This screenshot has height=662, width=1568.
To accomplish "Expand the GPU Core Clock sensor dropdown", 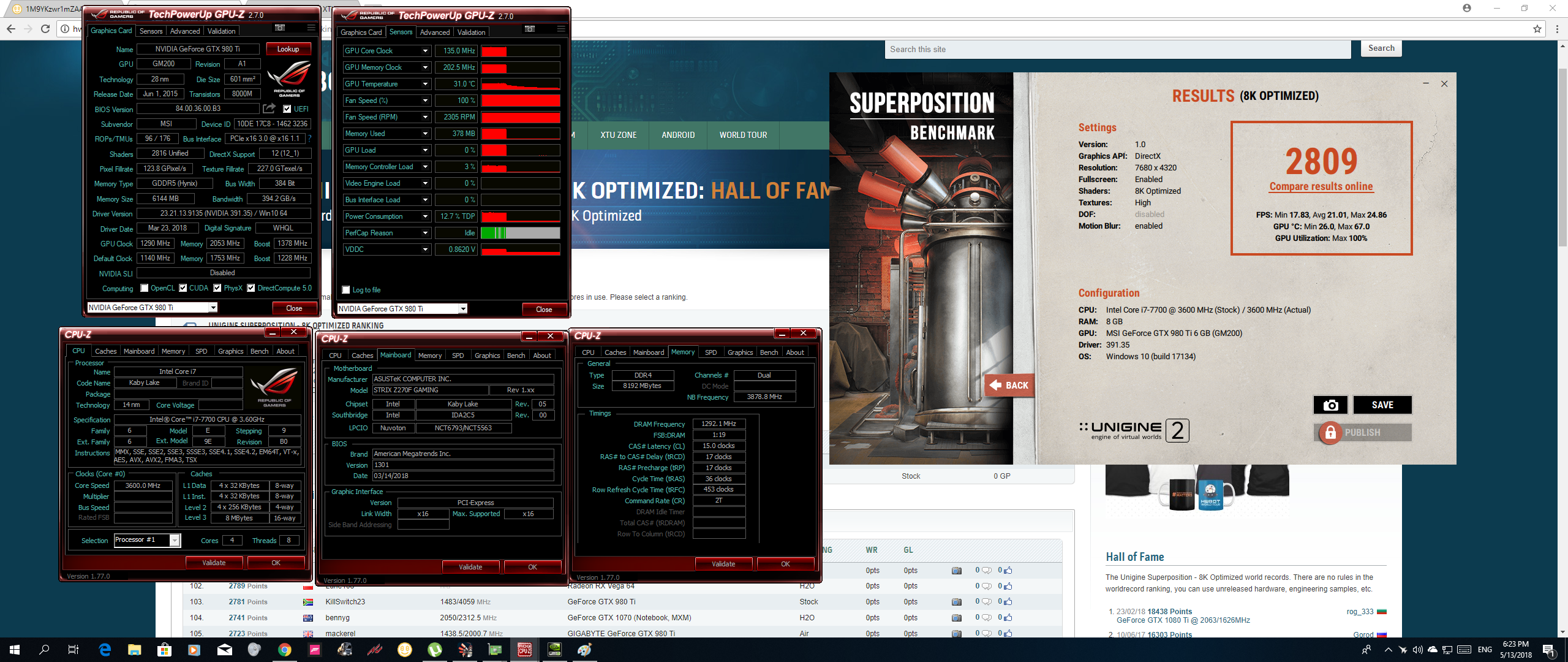I will tap(425, 51).
